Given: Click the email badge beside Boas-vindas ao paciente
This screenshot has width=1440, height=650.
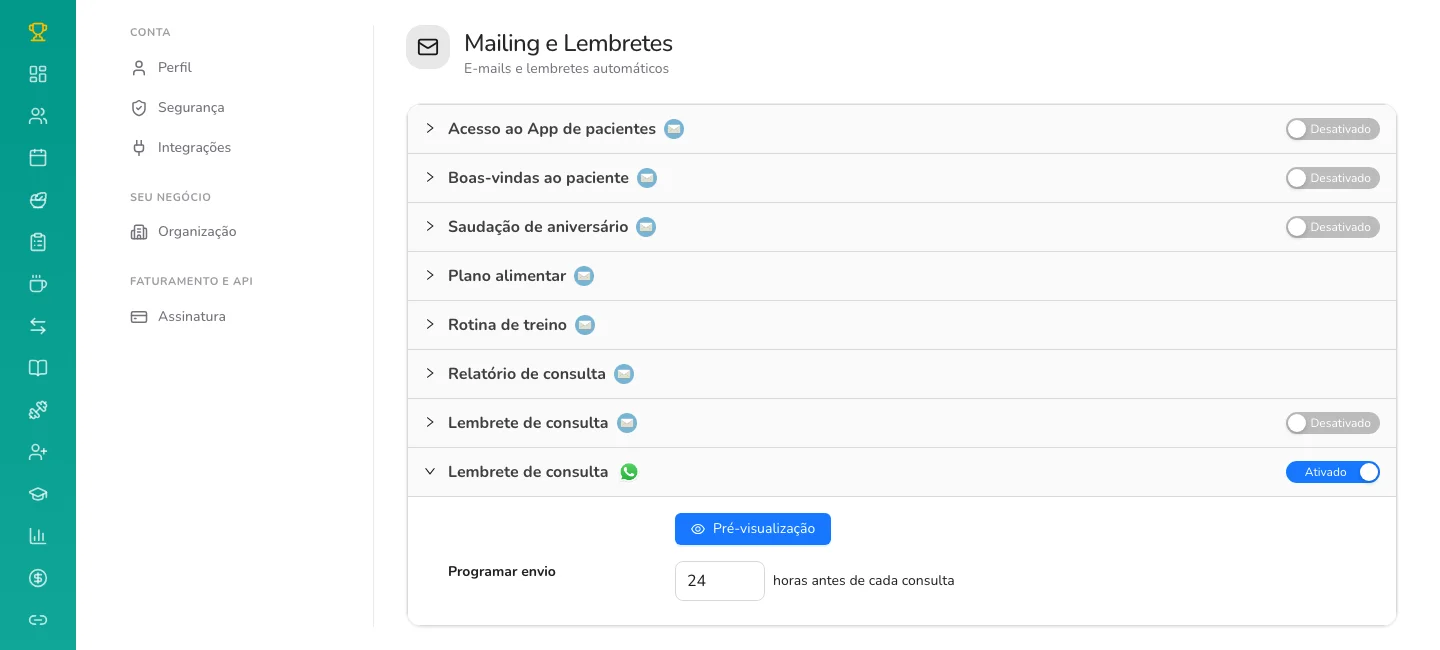Looking at the screenshot, I should point(647,178).
